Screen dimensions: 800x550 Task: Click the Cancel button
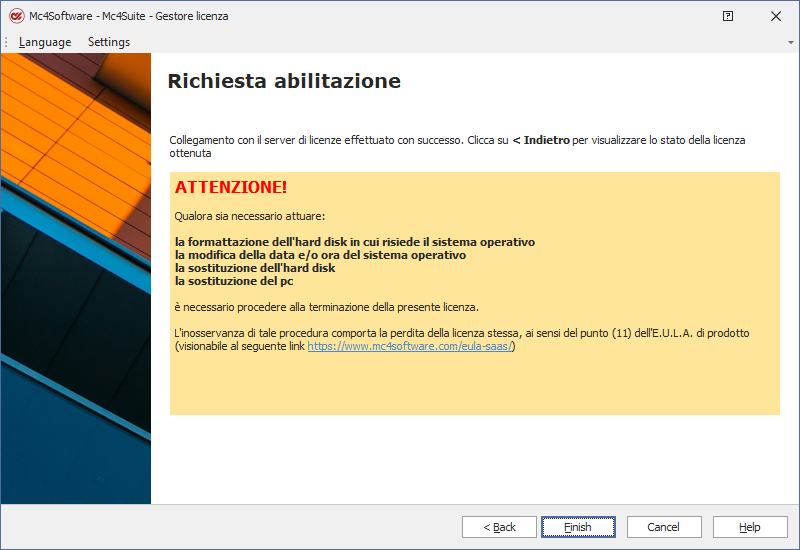(x=663, y=527)
